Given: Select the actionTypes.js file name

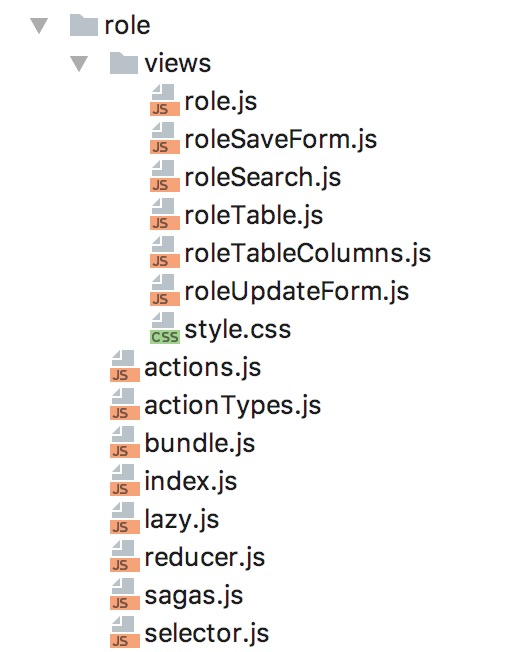Looking at the screenshot, I should pos(232,406).
